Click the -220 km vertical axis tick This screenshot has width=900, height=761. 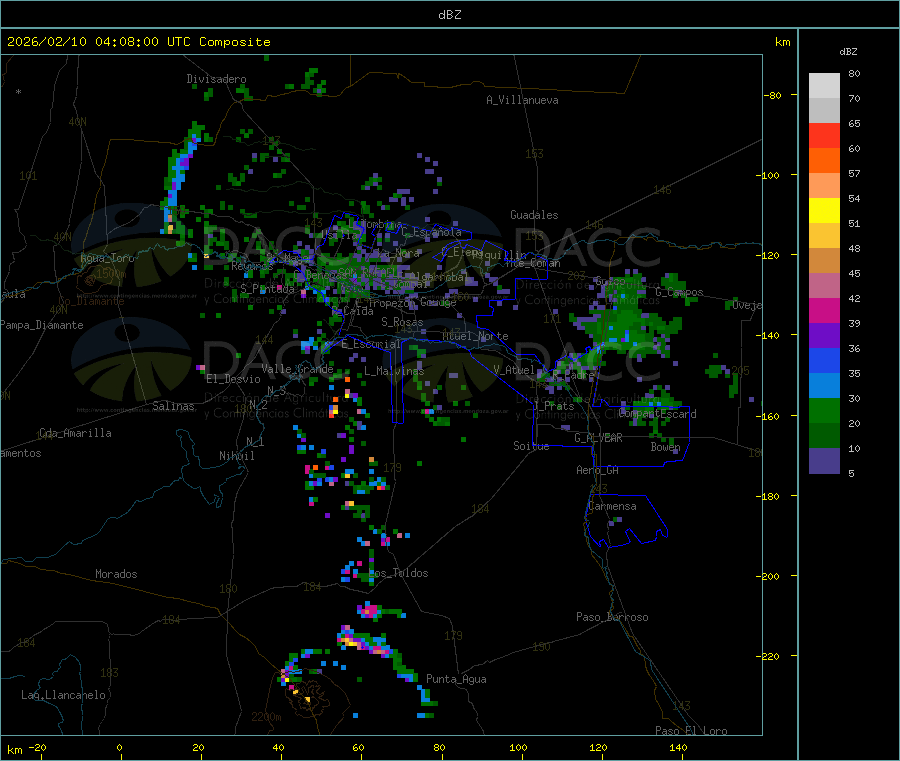coord(770,656)
